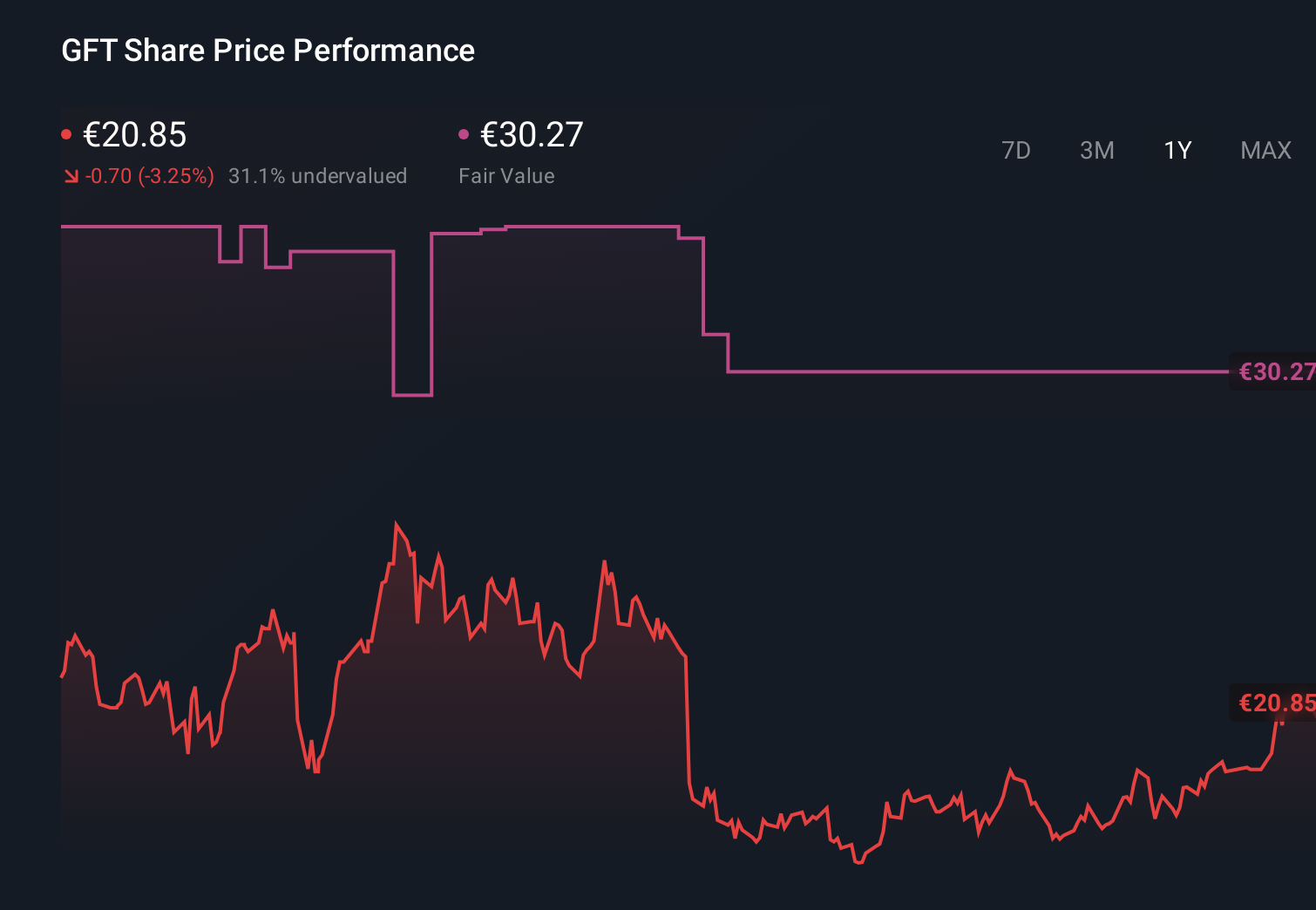1316x910 pixels.
Task: Switch to the 3M time range
Action: pyautogui.click(x=1096, y=150)
